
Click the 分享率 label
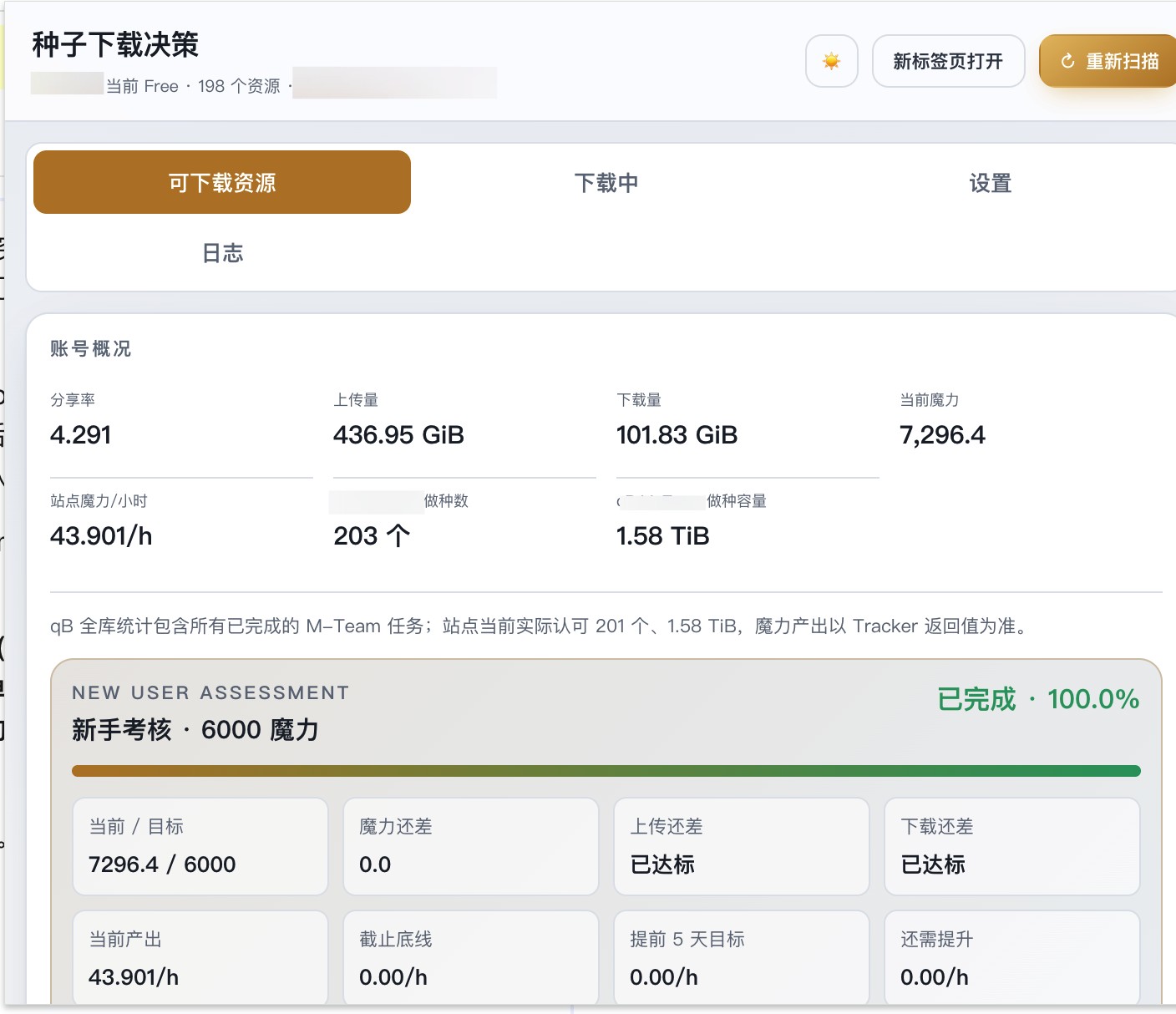click(73, 400)
